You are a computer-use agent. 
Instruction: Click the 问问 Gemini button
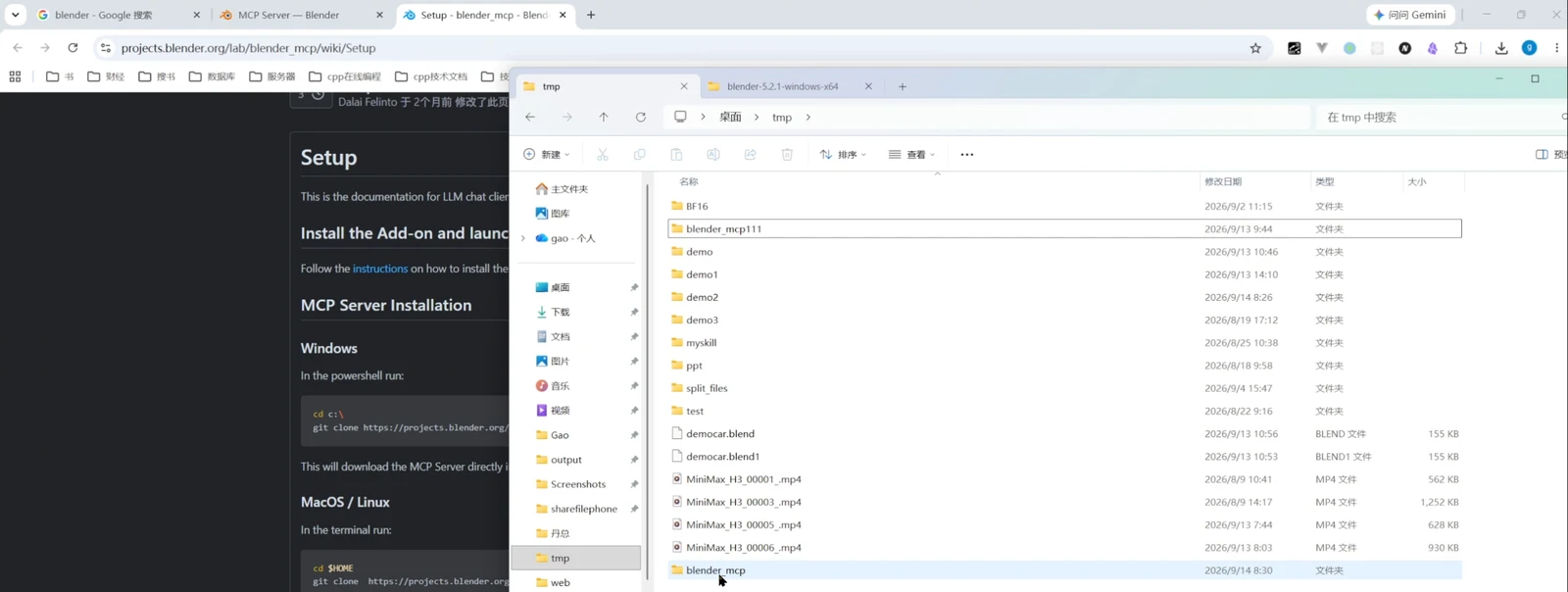1410,15
